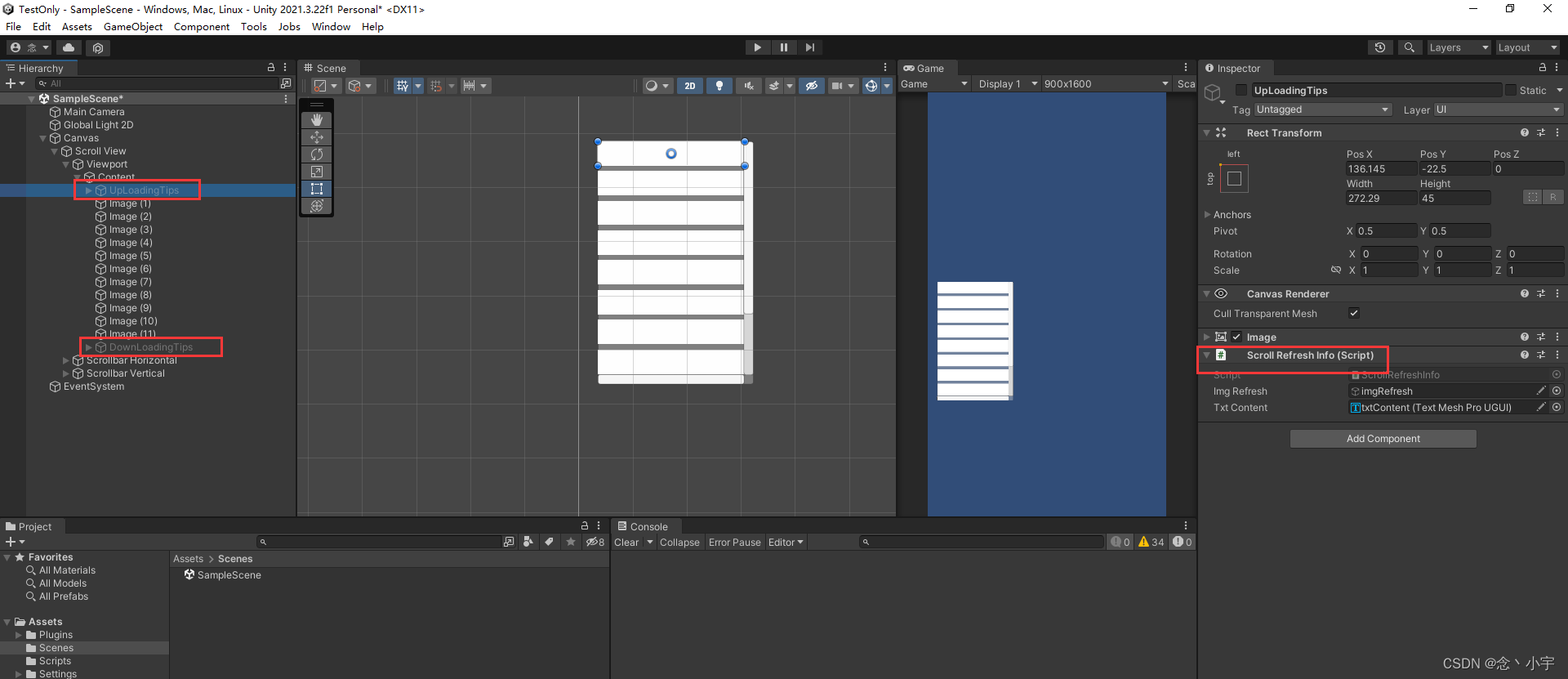Click the Pos X input field
This screenshot has height=679, width=1568.
pos(1381,168)
